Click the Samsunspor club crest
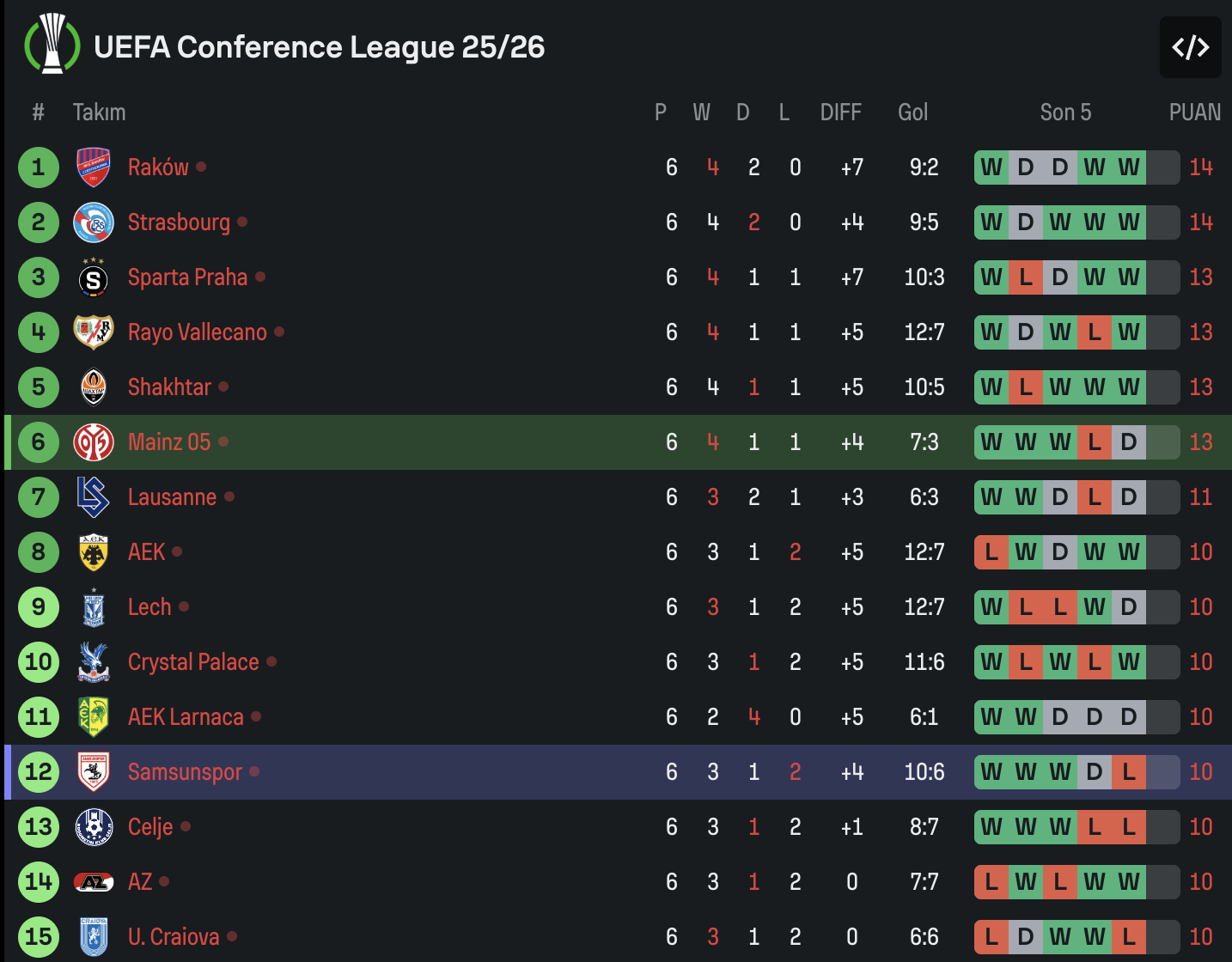 click(93, 772)
